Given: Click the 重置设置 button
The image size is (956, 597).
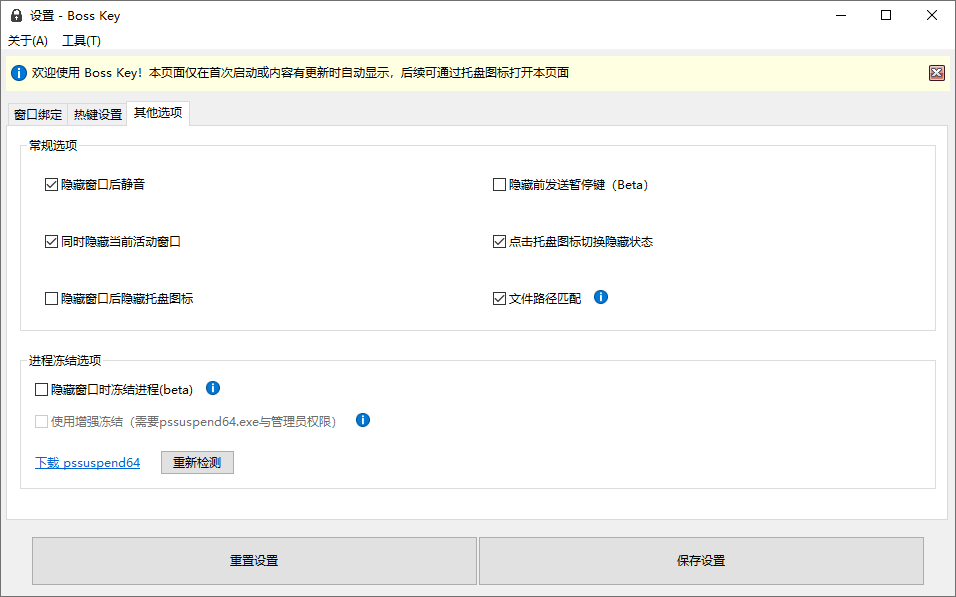Looking at the screenshot, I should (254, 561).
